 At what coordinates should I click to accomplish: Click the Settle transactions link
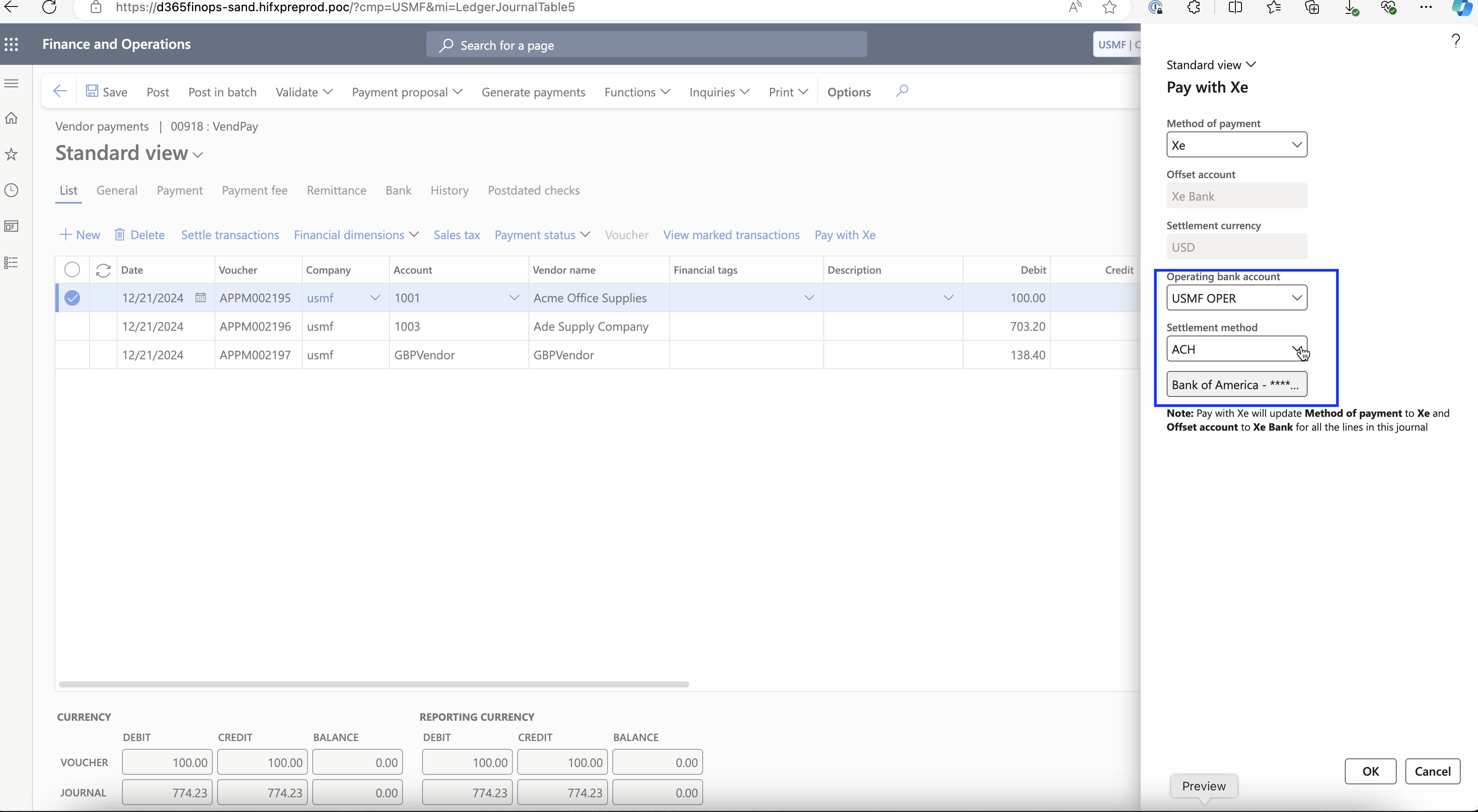[x=230, y=235]
